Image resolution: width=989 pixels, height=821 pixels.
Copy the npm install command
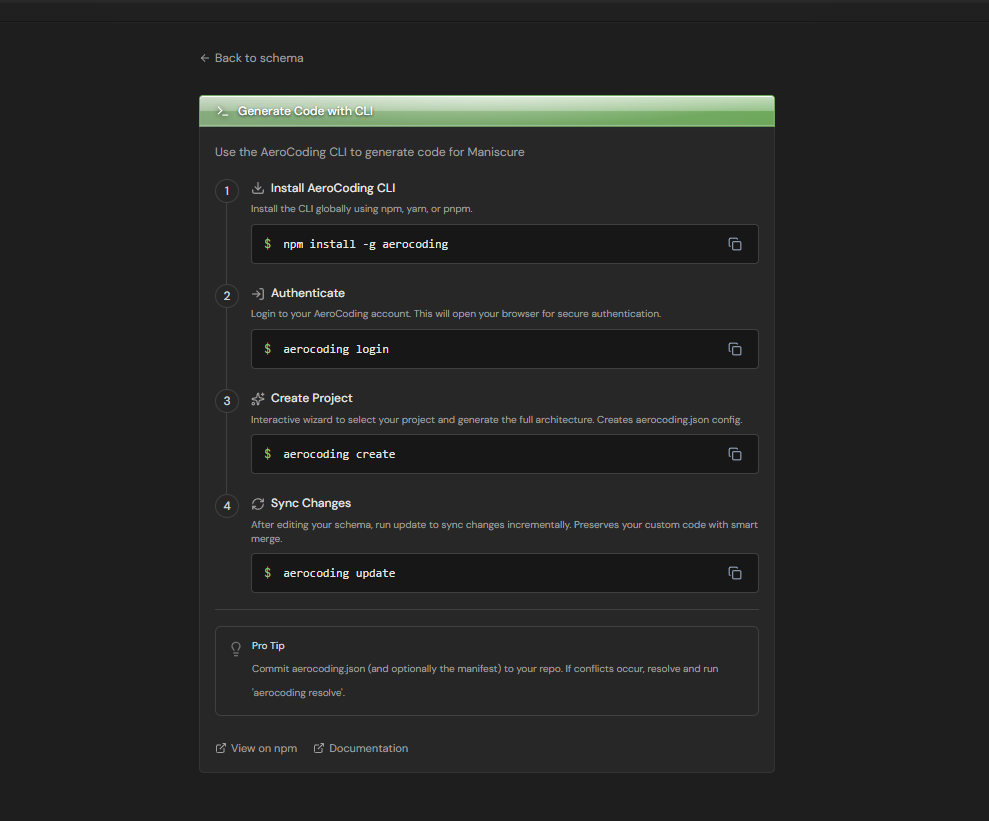click(x=735, y=243)
